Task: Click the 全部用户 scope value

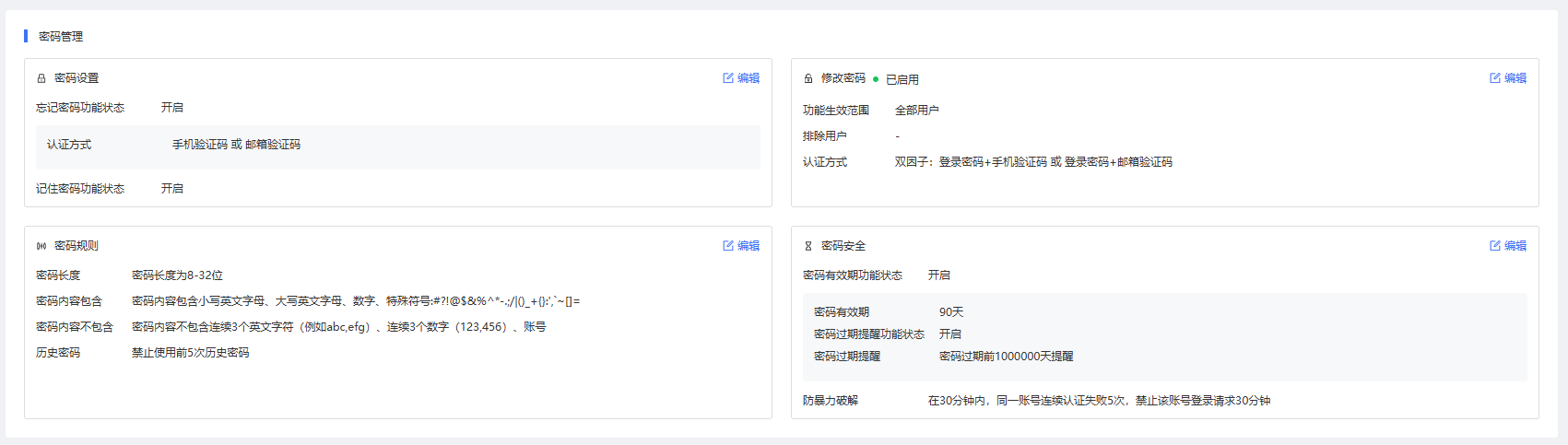Action: [917, 111]
